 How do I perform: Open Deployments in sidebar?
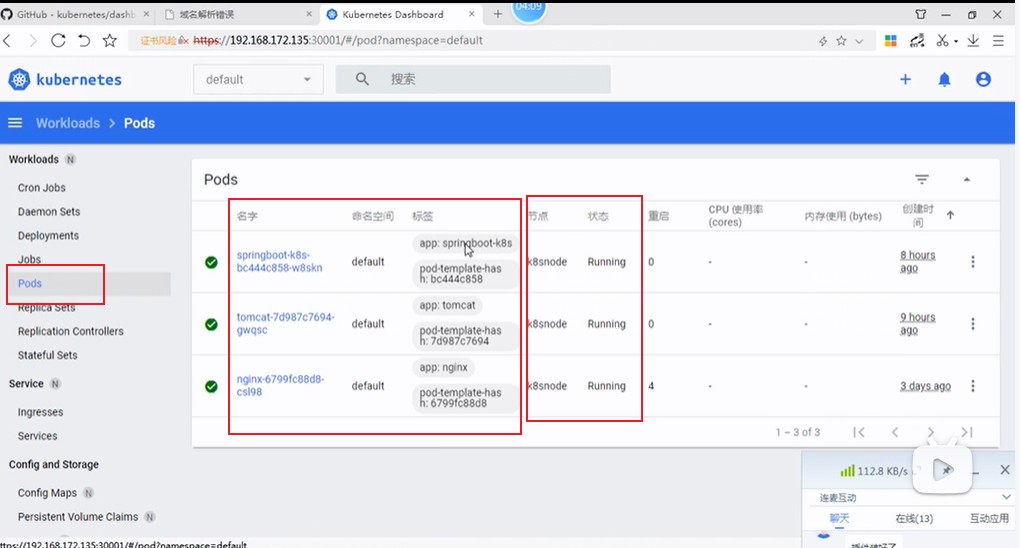pos(48,236)
